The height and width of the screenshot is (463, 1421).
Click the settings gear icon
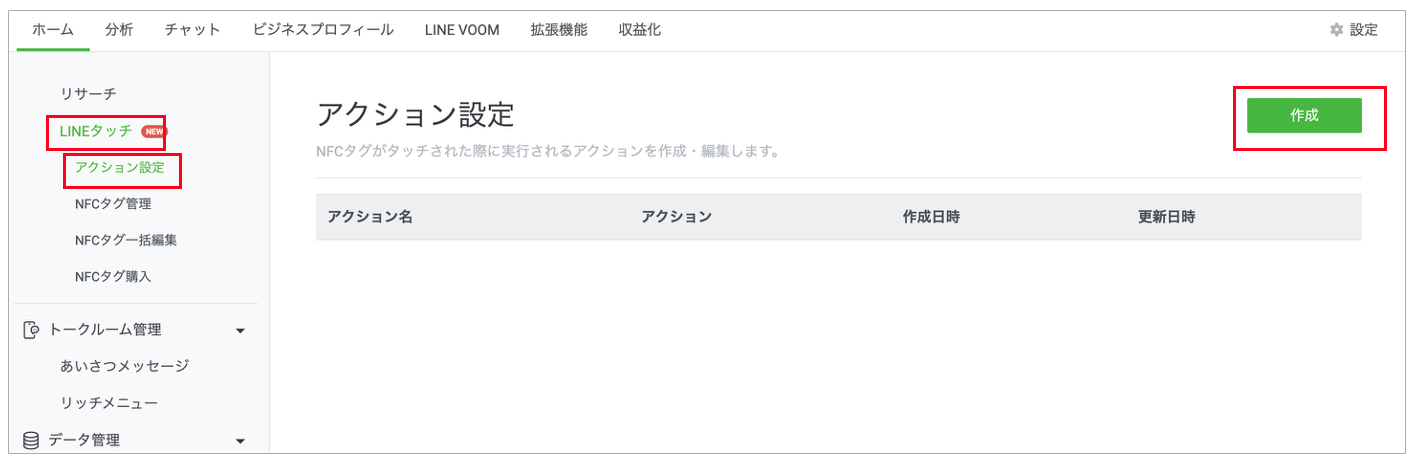pos(1336,30)
